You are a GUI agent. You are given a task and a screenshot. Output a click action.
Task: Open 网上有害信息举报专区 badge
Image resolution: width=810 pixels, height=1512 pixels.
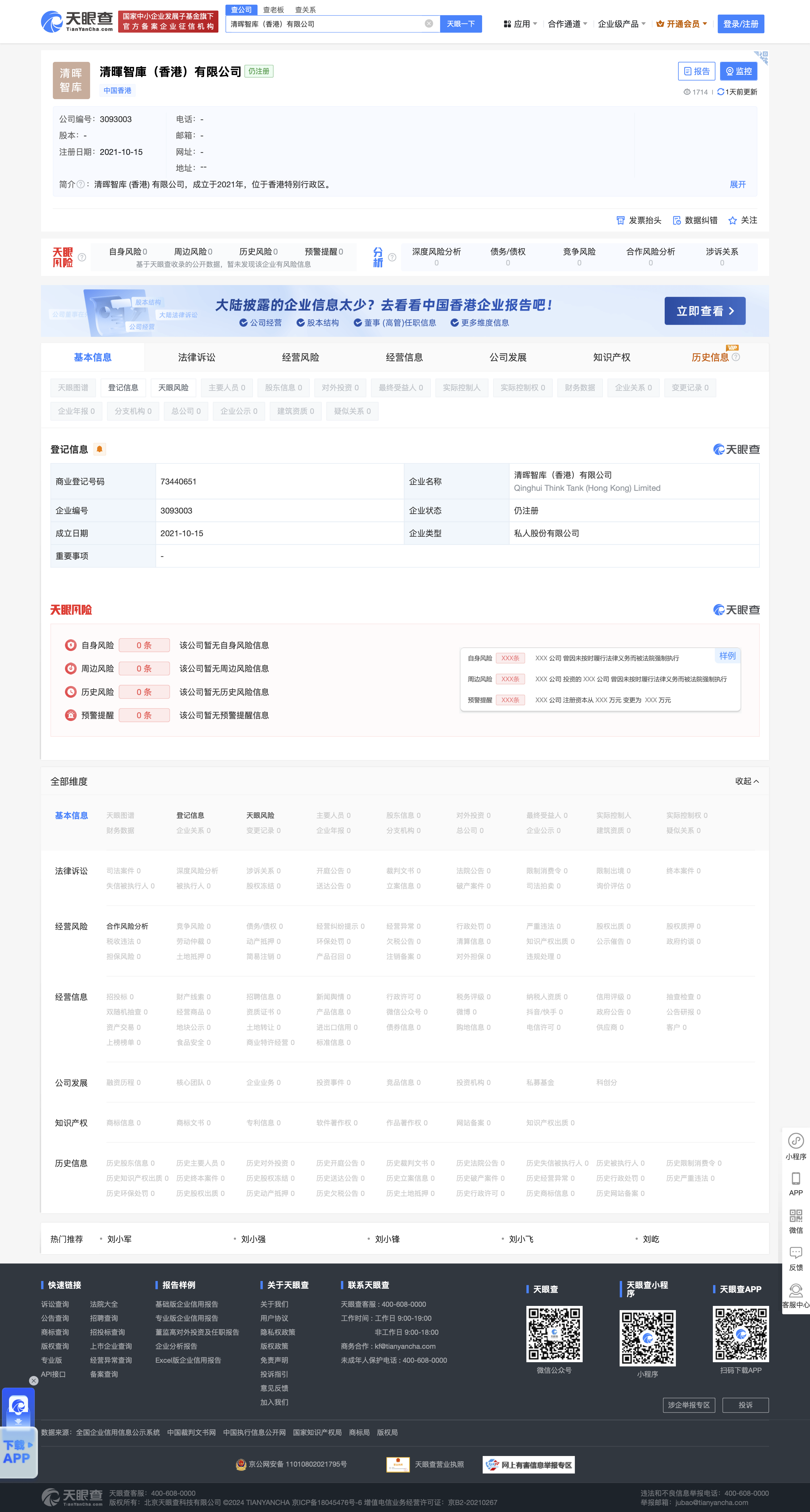point(528,1464)
